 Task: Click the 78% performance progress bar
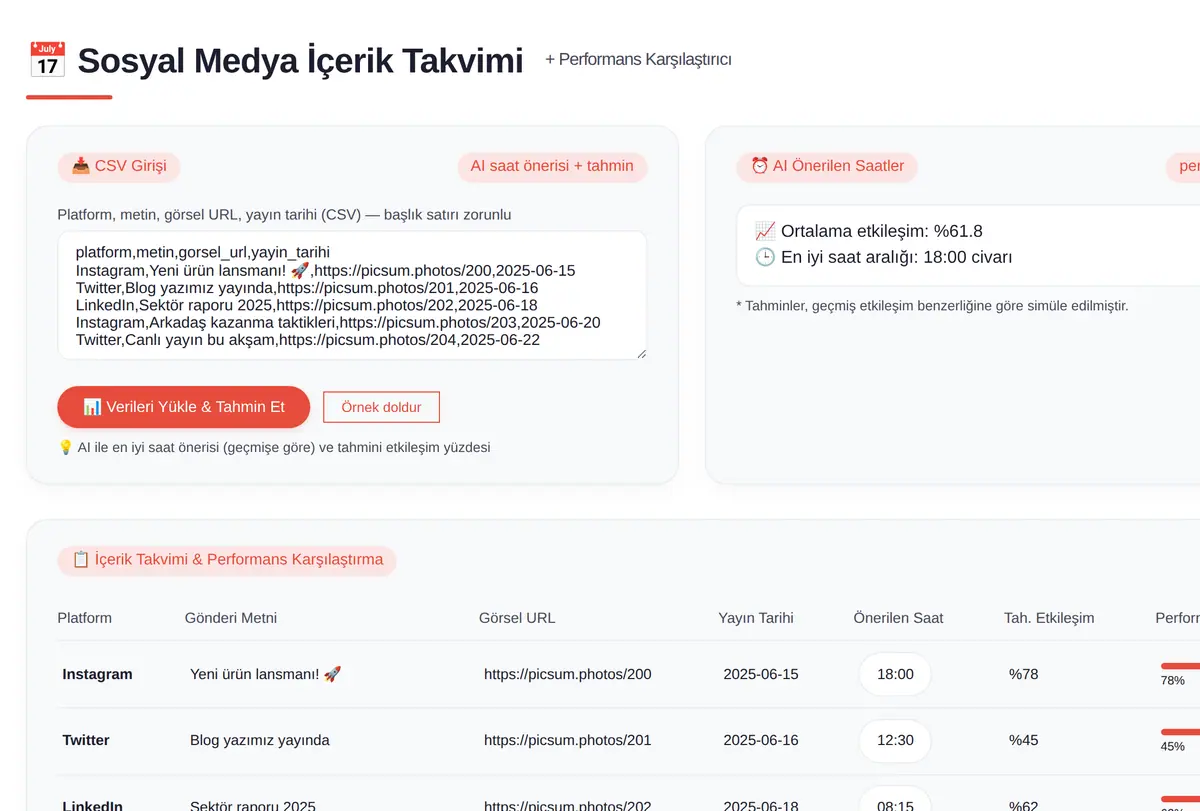coord(1180,665)
